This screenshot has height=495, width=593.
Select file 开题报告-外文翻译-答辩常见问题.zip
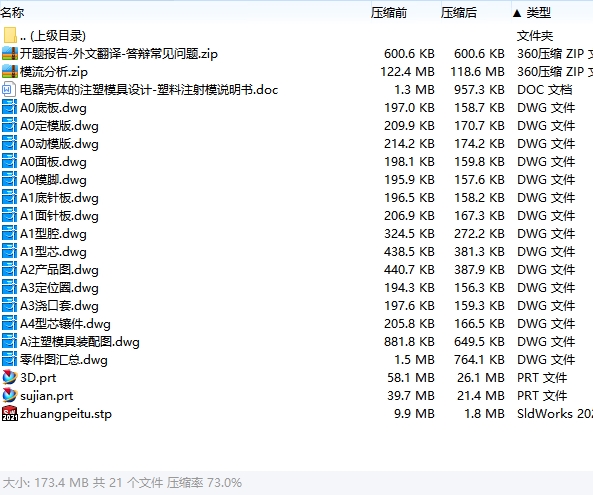click(x=119, y=54)
